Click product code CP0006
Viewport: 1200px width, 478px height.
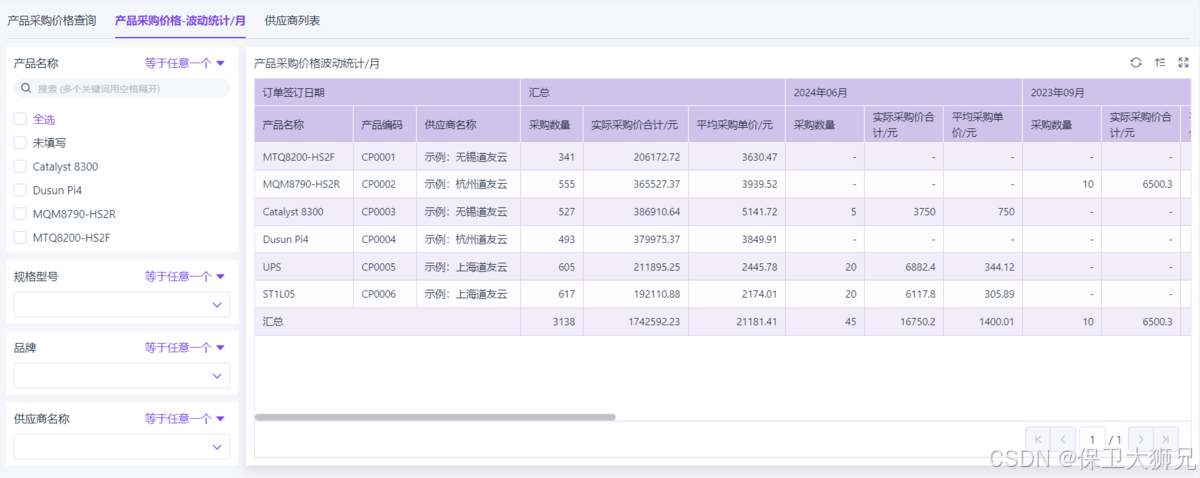(x=379, y=294)
